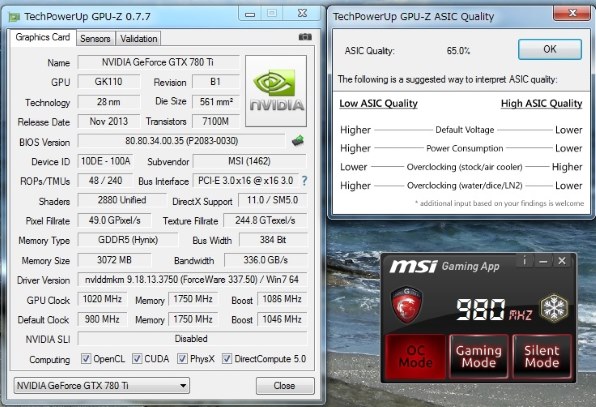Activate Gaming Mode in MSI Gaming App

tap(479, 356)
